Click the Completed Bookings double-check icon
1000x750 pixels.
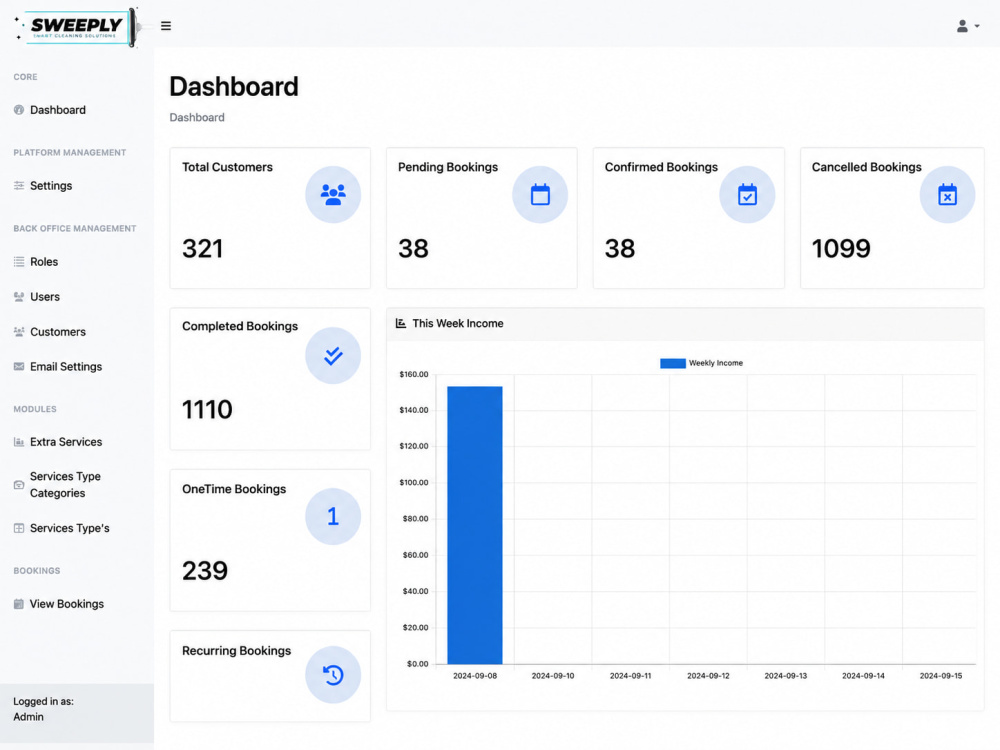[x=333, y=355]
